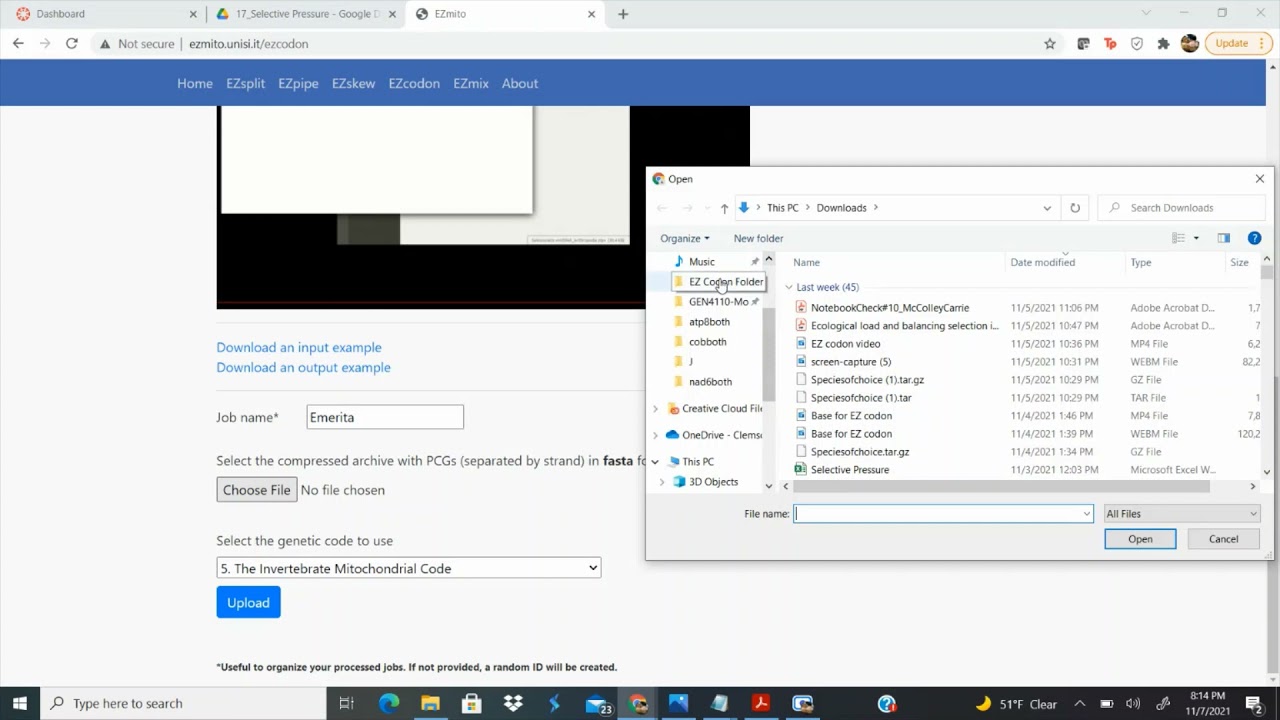Open the Chrome Extensions puzzle icon
This screenshot has height=720, width=1280.
pyautogui.click(x=1163, y=43)
